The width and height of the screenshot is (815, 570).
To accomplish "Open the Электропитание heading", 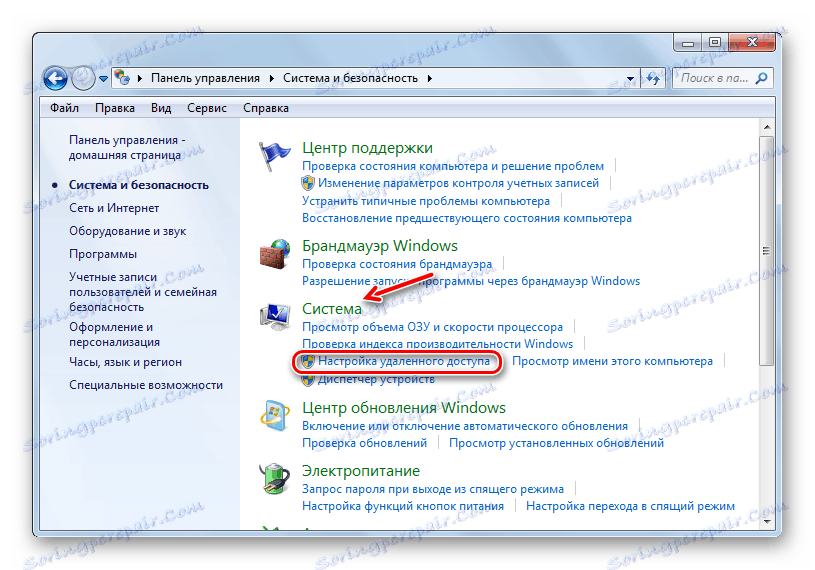I will (361, 471).
